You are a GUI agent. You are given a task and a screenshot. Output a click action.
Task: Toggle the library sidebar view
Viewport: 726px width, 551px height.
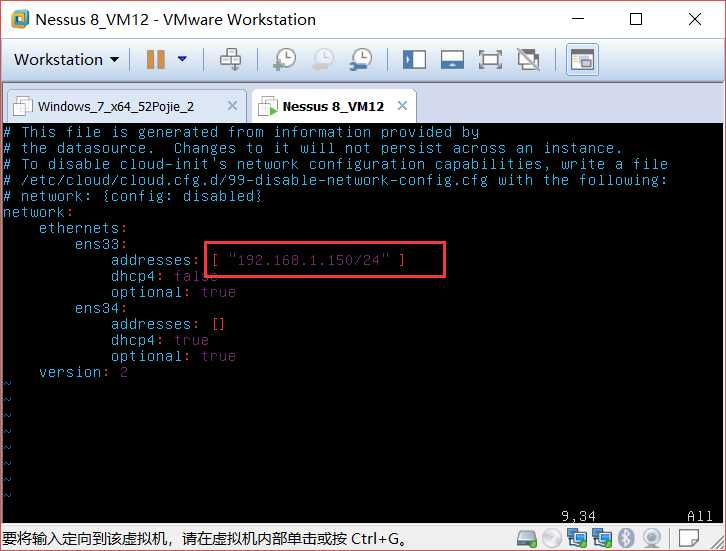tap(414, 60)
